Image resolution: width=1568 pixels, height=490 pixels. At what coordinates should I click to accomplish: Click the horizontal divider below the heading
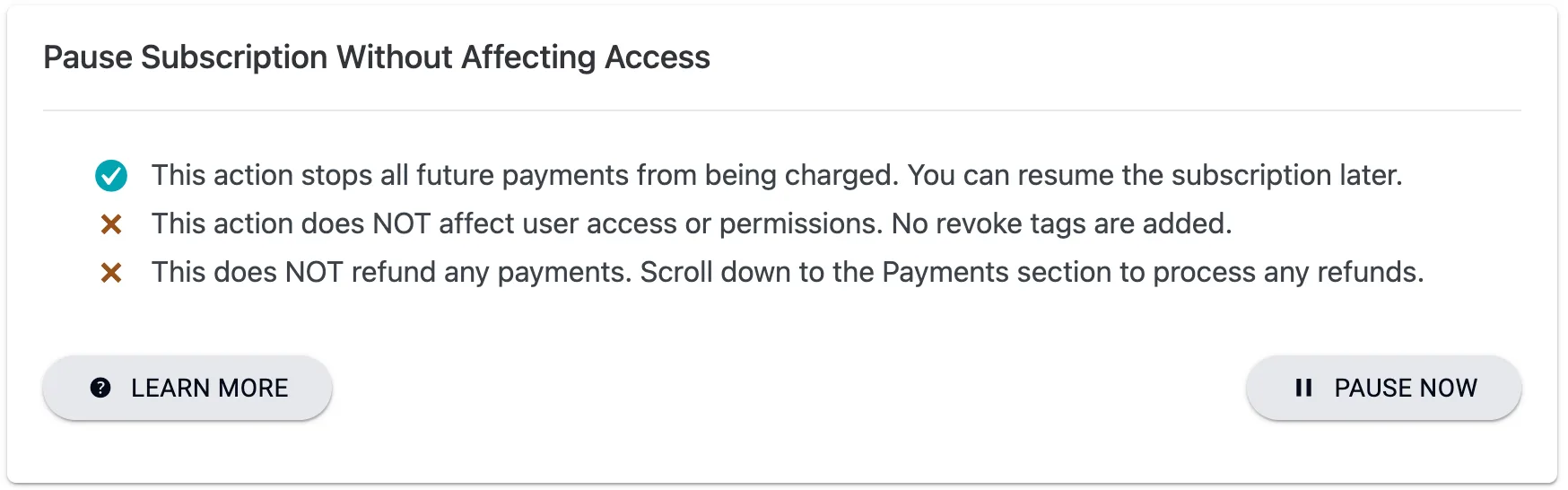[782, 110]
